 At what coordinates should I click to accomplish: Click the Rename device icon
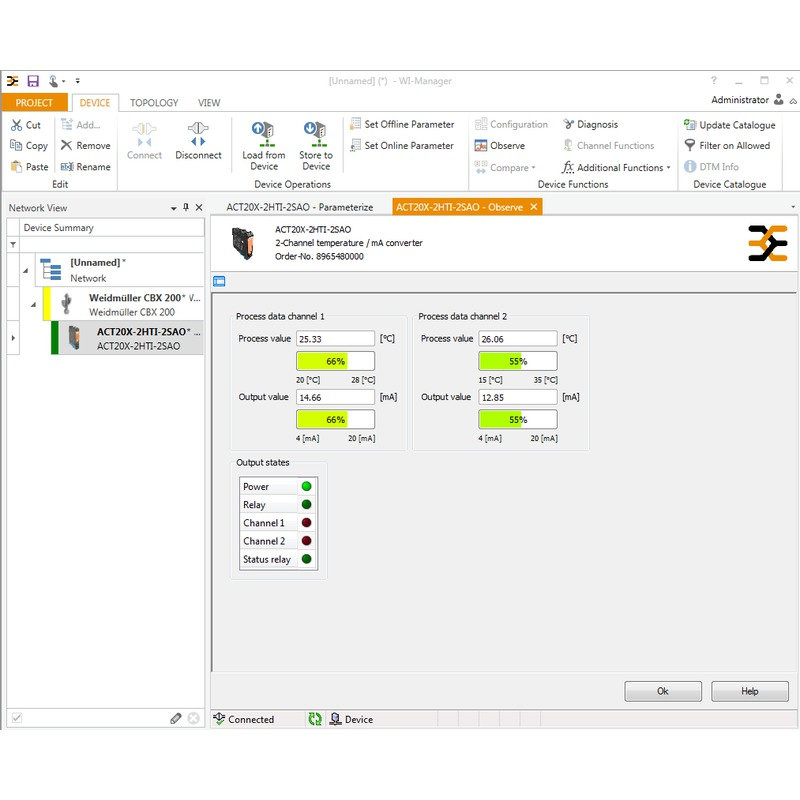(x=67, y=167)
